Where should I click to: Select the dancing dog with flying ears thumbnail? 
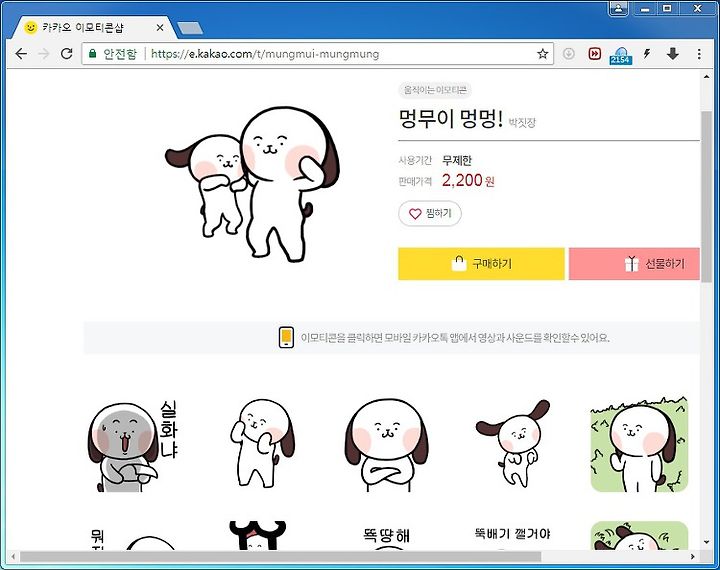(x=512, y=443)
